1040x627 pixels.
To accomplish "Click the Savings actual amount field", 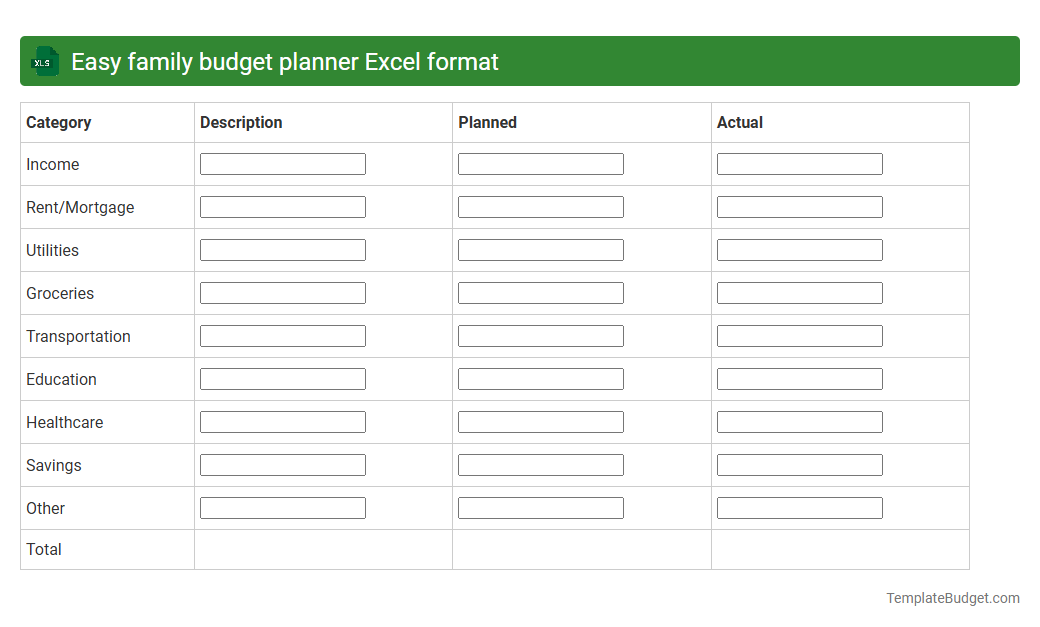I will [799, 464].
